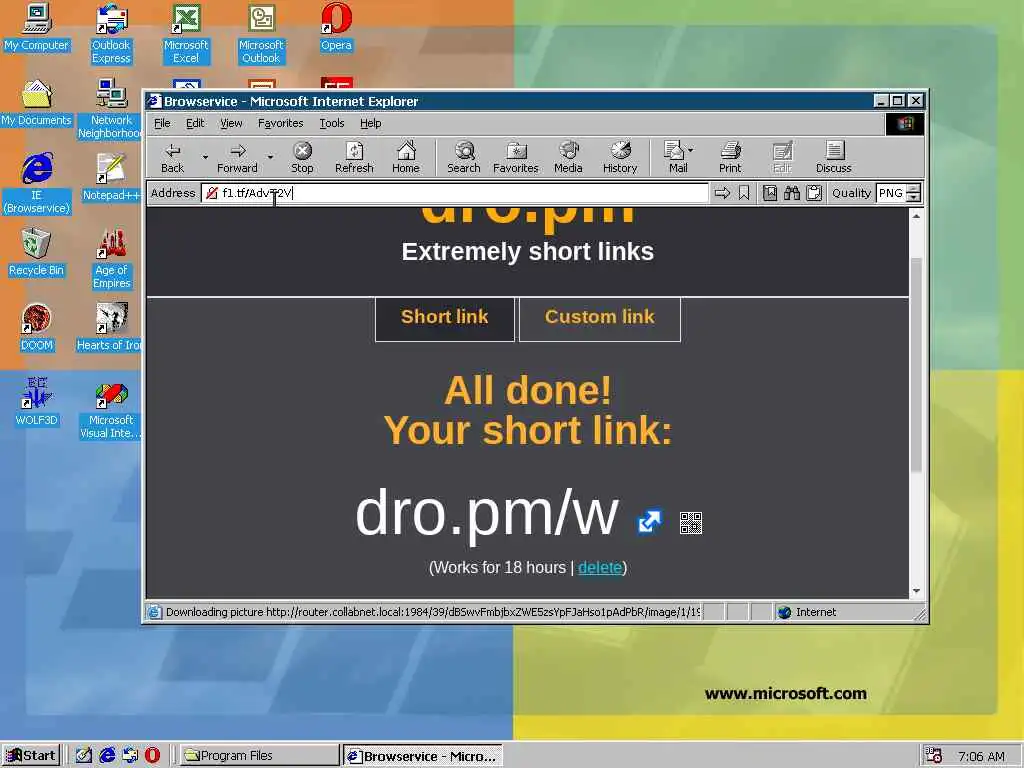
Task: Open the IE (Browservice) desktop shortcut
Action: coord(37,184)
